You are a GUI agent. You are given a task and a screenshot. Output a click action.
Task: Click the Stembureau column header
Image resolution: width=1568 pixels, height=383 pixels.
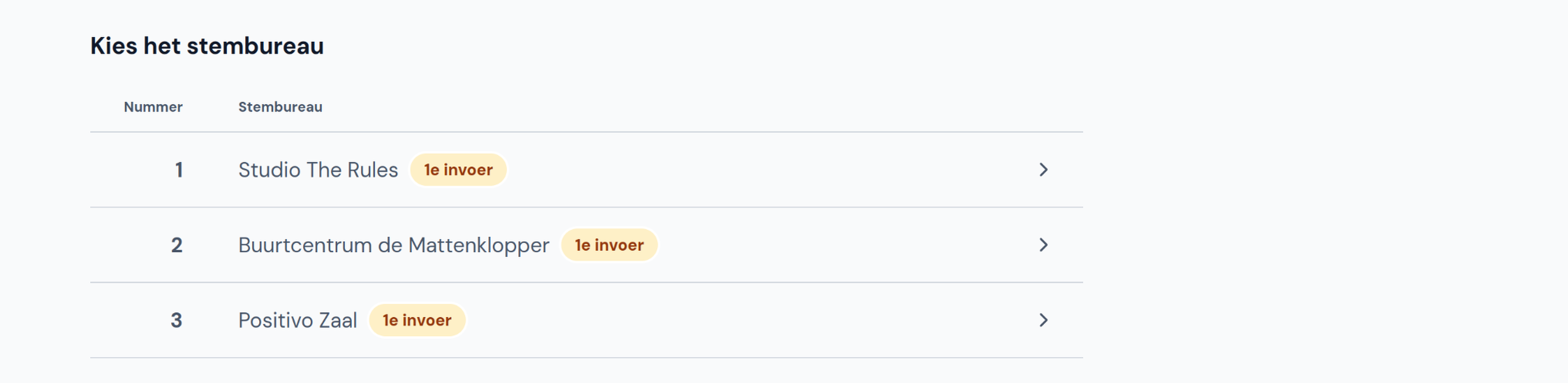point(280,107)
